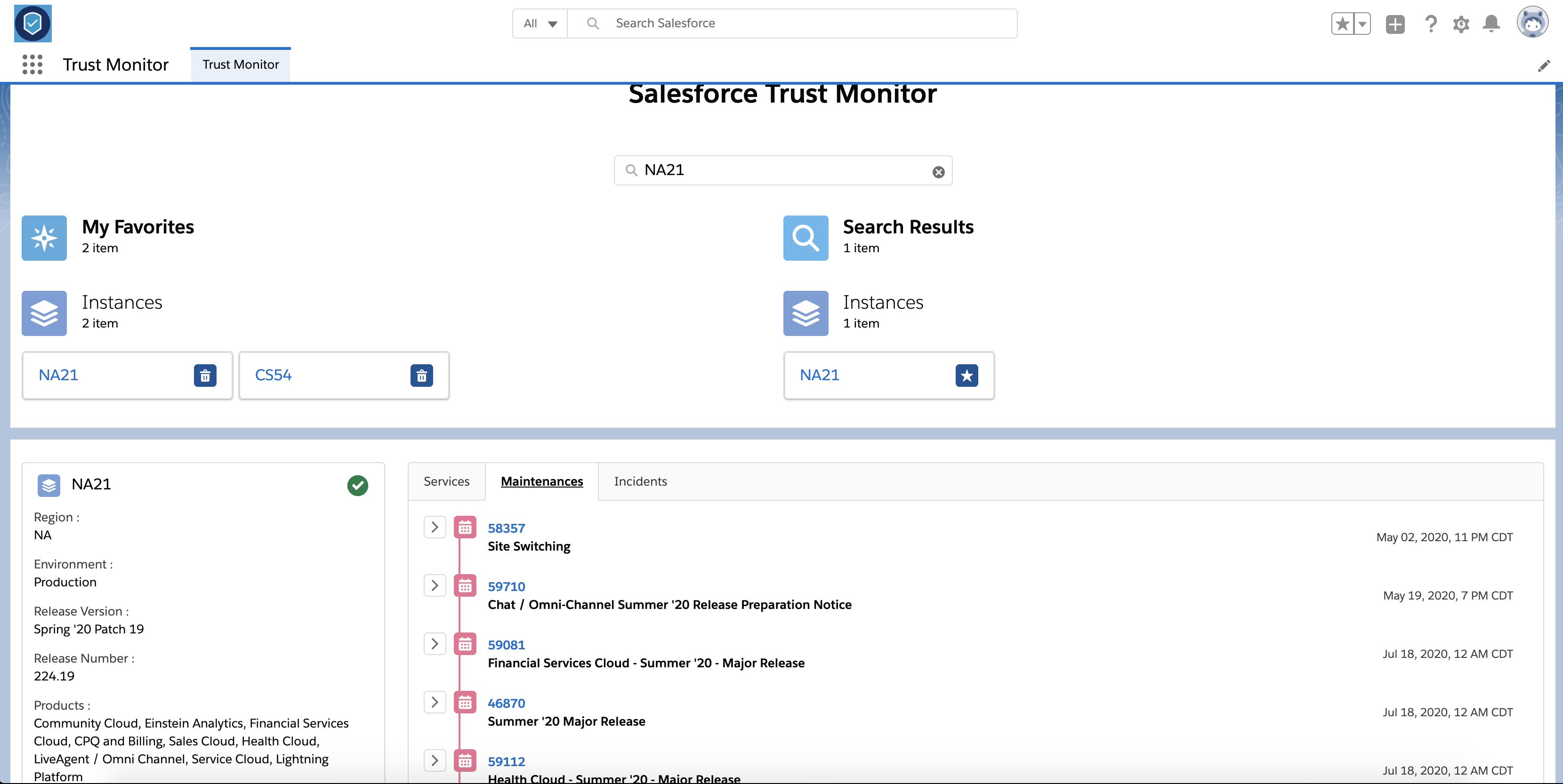Open the App Launcher grid icon

(x=32, y=64)
